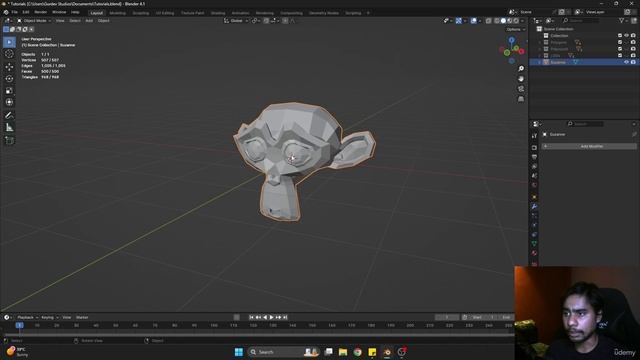
Task: Open the Object Mode dropdown
Action: [x=34, y=21]
